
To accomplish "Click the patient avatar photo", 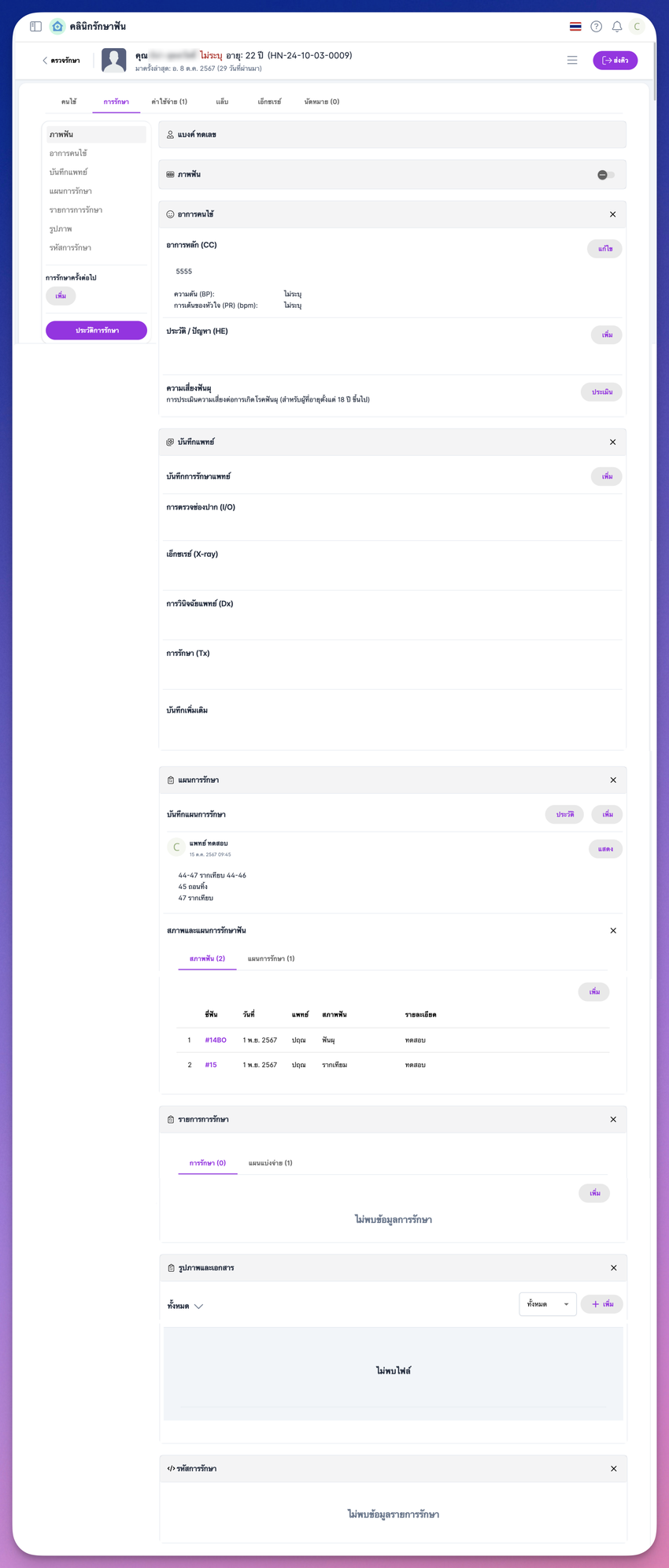I will tap(114, 61).
